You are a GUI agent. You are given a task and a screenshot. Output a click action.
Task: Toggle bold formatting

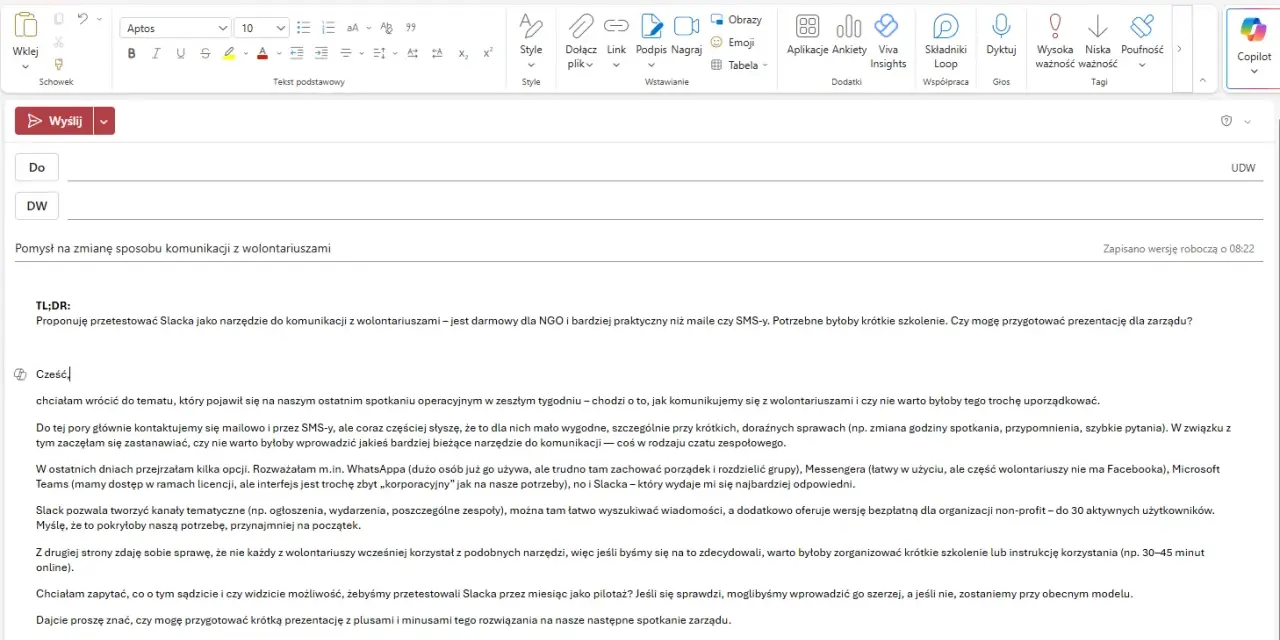point(131,53)
